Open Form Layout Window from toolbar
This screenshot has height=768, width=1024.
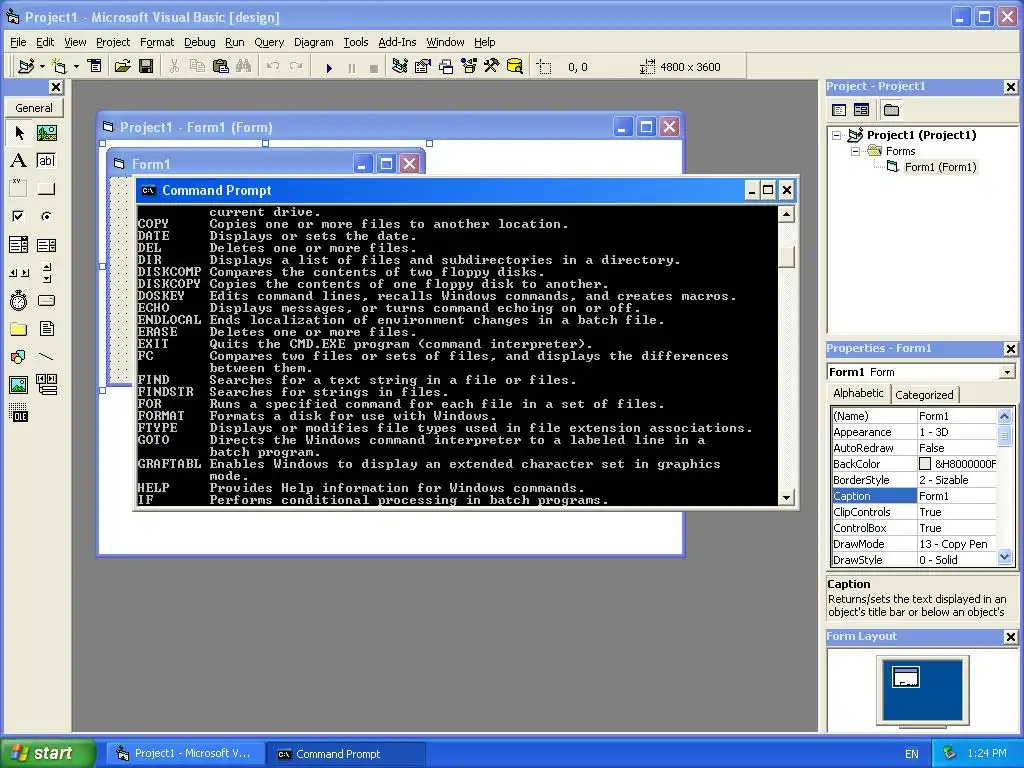(x=446, y=67)
